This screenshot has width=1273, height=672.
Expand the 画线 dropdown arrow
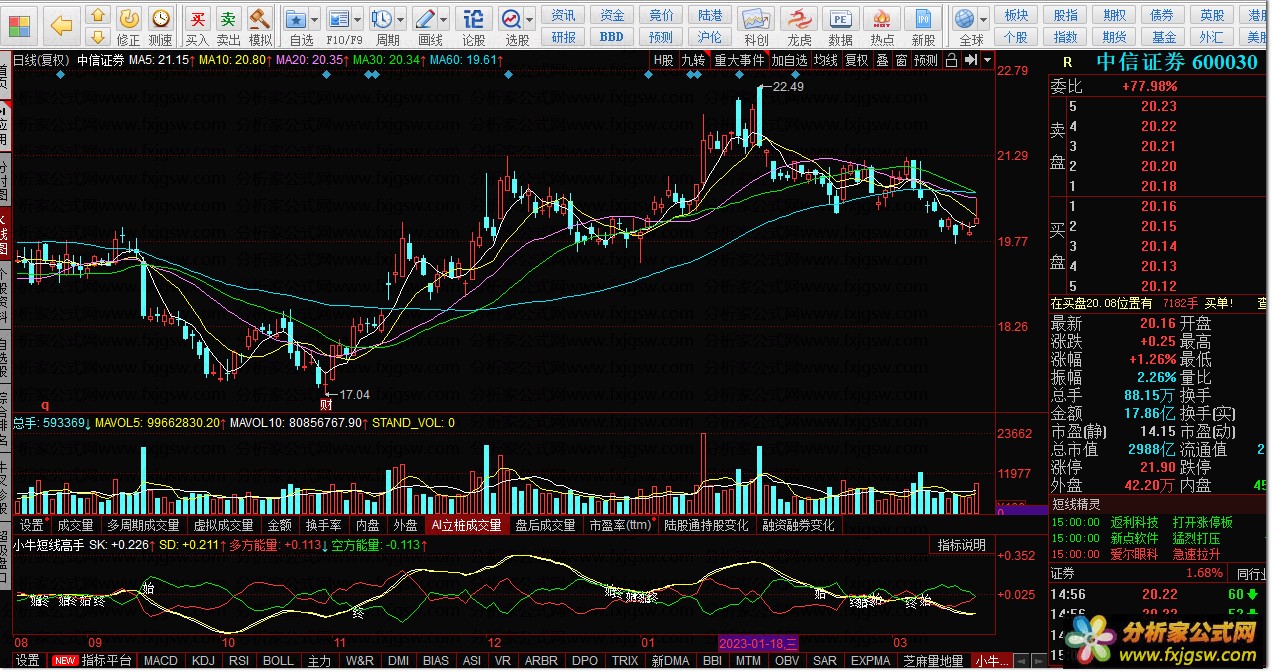(x=444, y=20)
